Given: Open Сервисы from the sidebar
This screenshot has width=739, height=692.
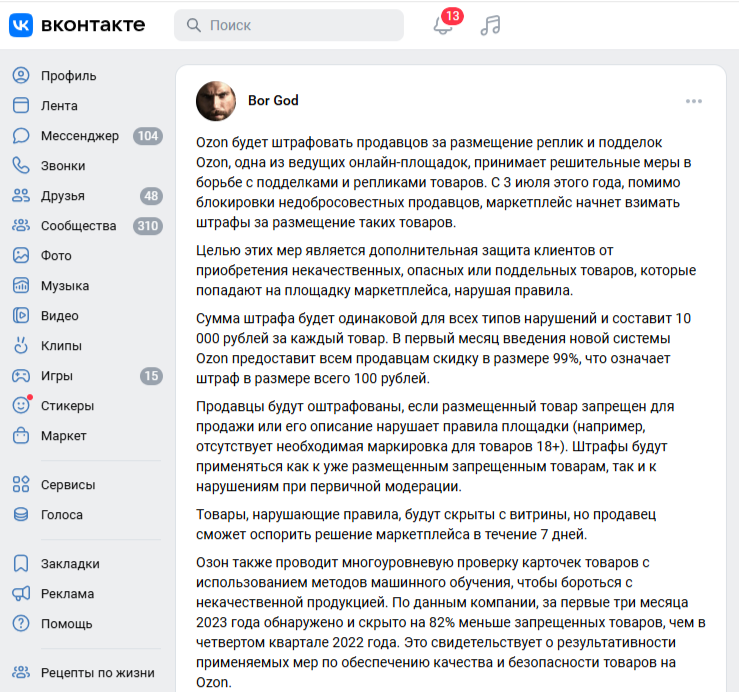Looking at the screenshot, I should [68, 485].
